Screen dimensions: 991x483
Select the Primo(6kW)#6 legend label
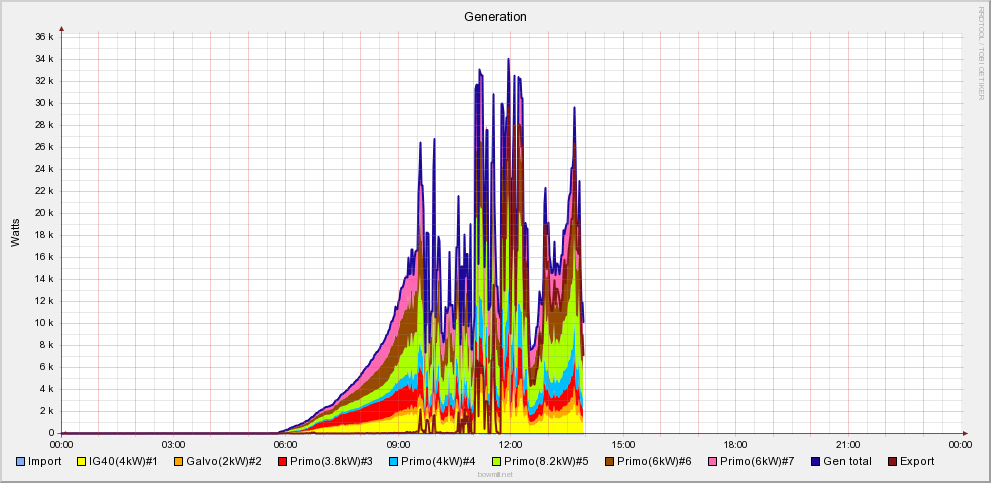pos(655,462)
